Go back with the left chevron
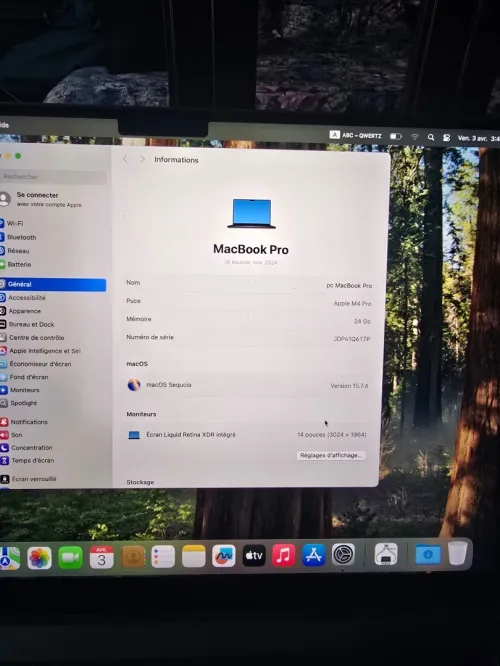Image resolution: width=500 pixels, height=666 pixels. 125,159
